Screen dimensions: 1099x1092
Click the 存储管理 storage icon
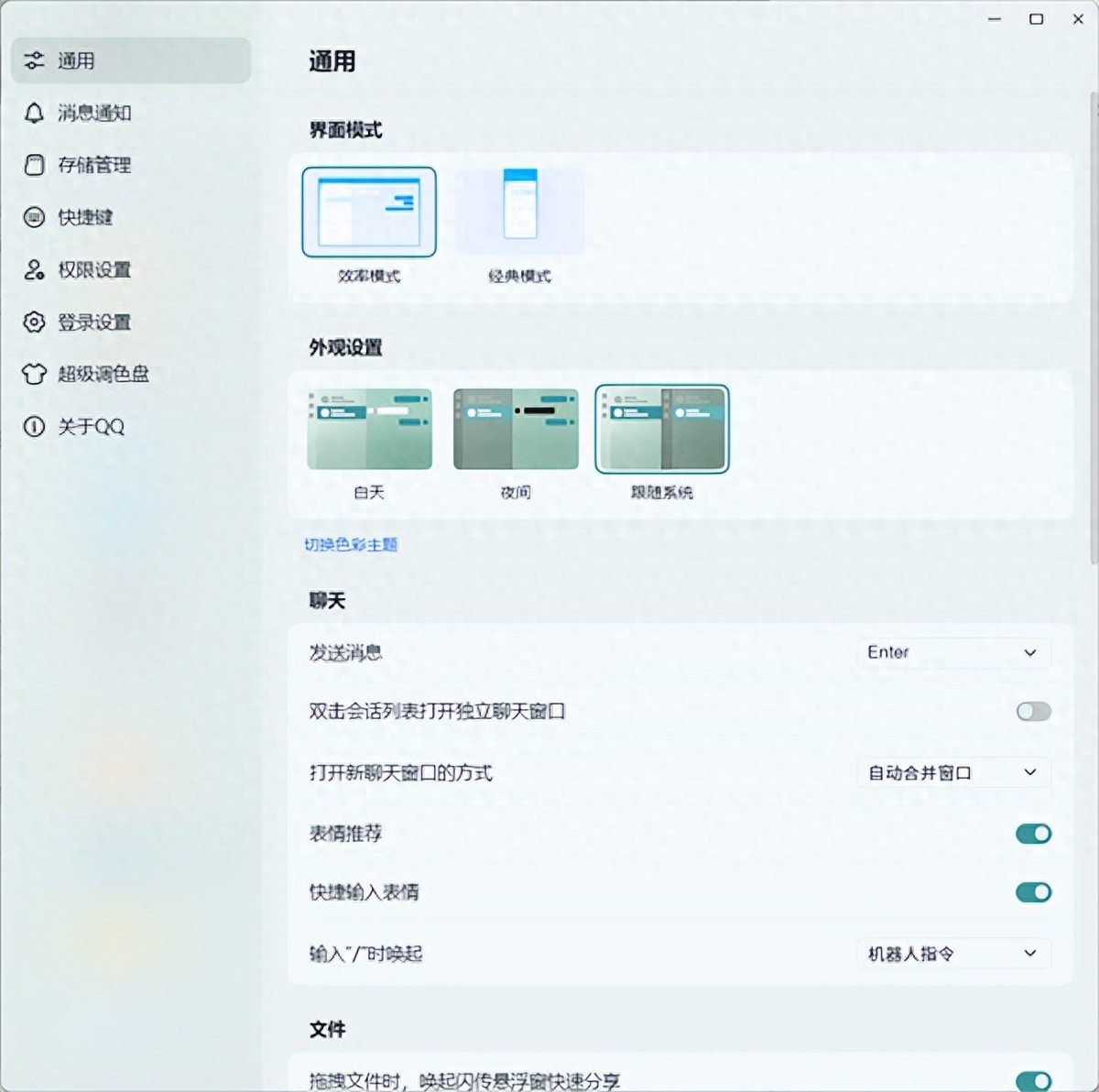pos(34,165)
